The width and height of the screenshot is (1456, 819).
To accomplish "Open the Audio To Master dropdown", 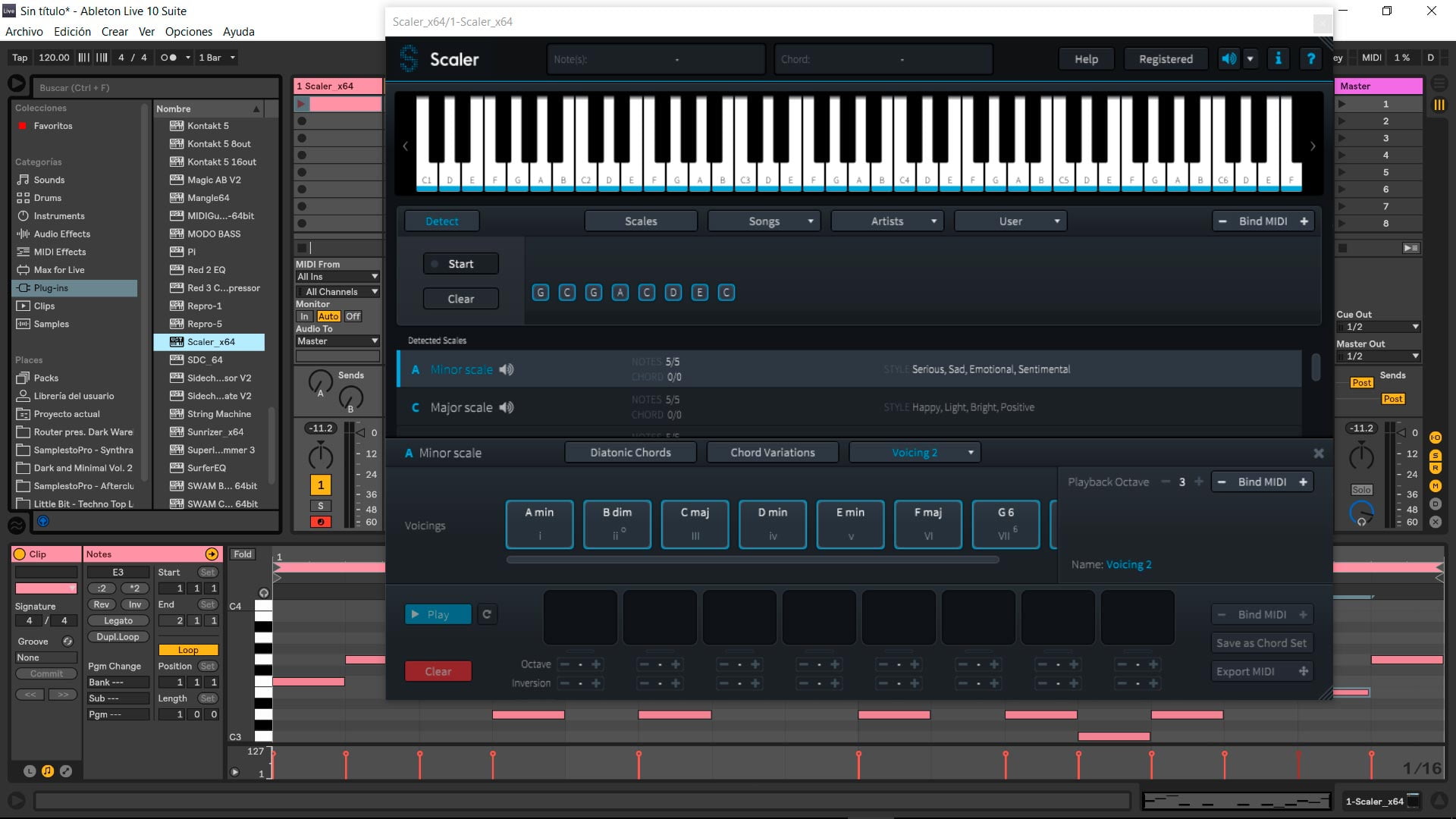I will [x=337, y=341].
